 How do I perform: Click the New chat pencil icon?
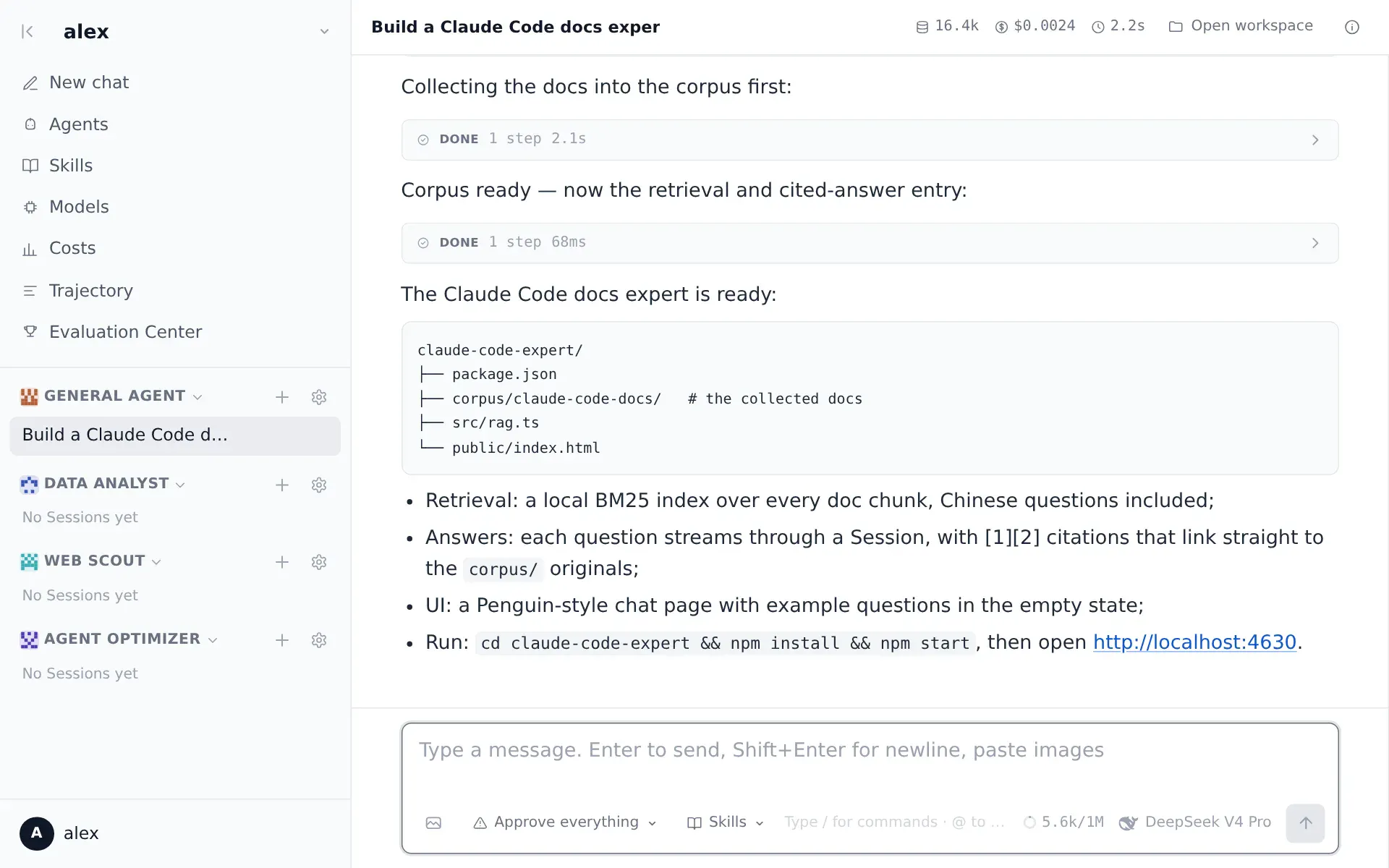click(30, 83)
